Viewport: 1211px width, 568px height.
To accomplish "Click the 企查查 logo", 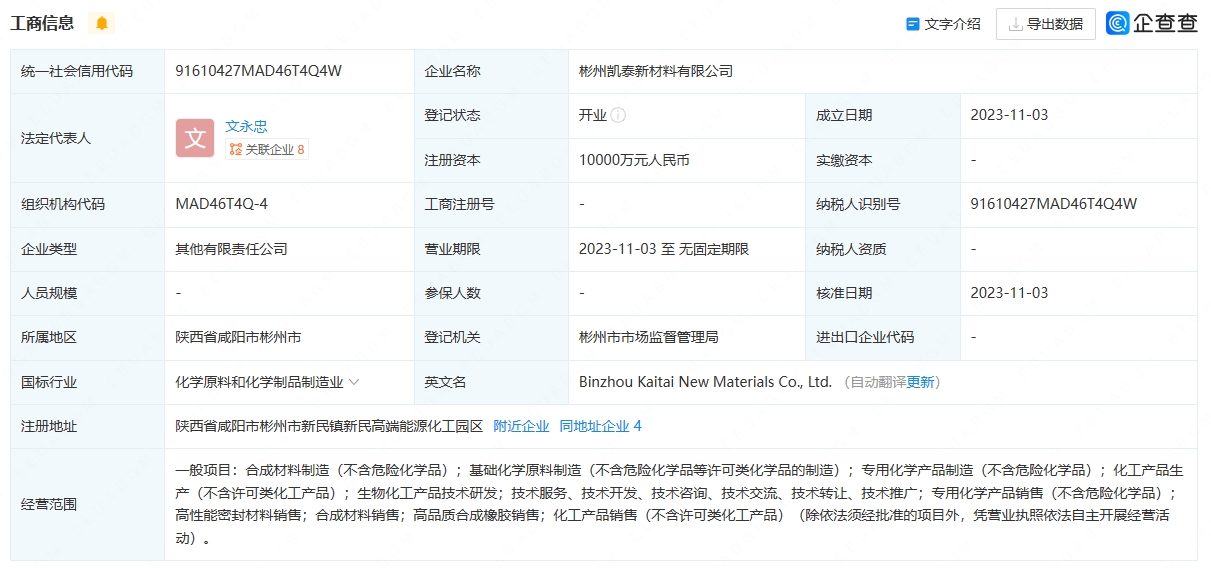I will [1152, 23].
